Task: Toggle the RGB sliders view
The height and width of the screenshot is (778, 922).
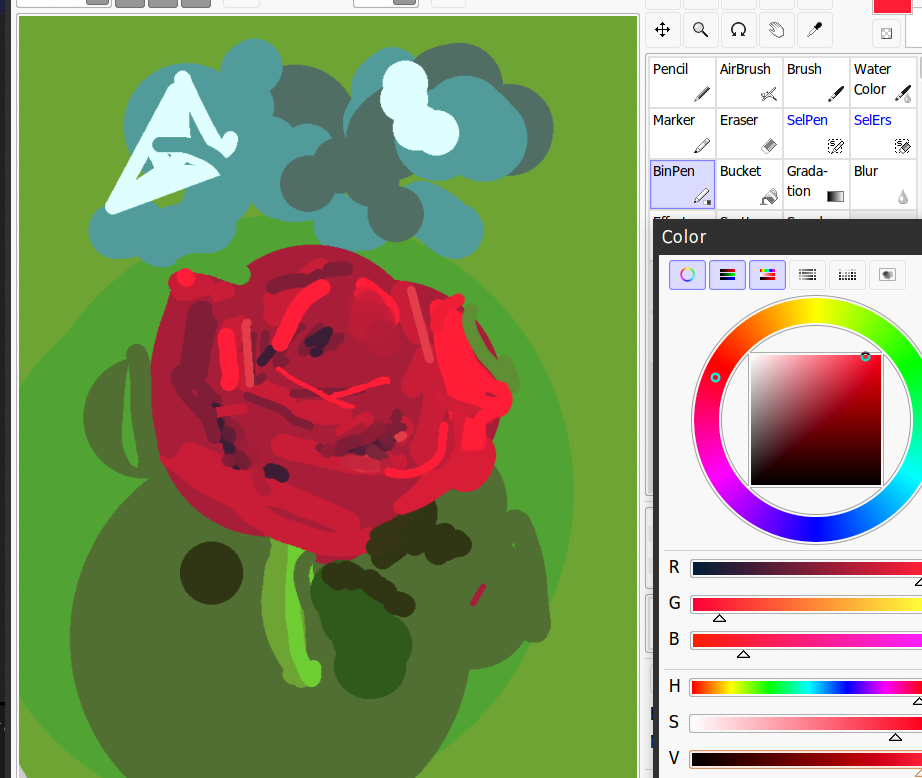Action: click(x=727, y=275)
